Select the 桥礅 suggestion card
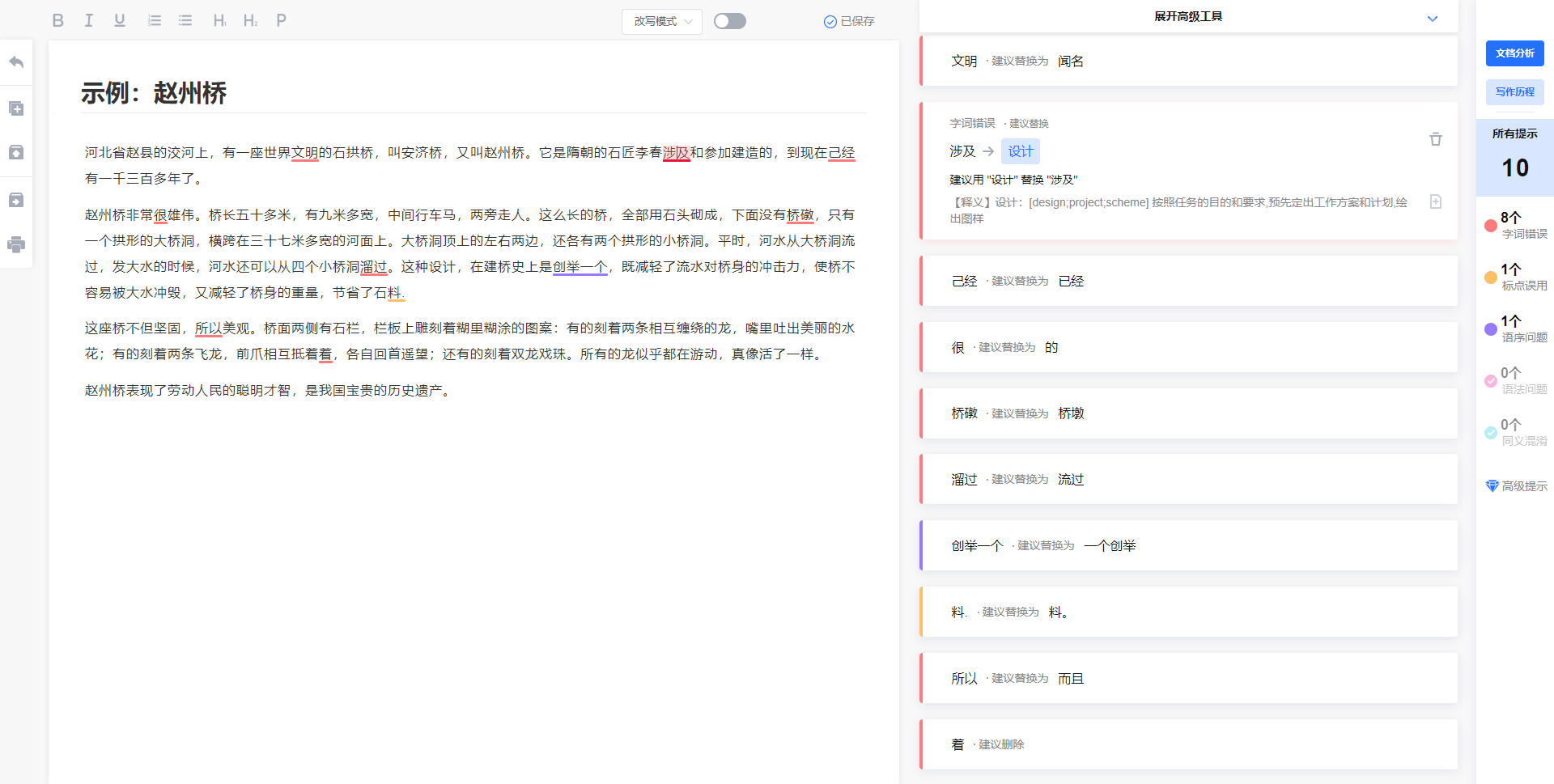This screenshot has height=784, width=1554. click(1188, 413)
